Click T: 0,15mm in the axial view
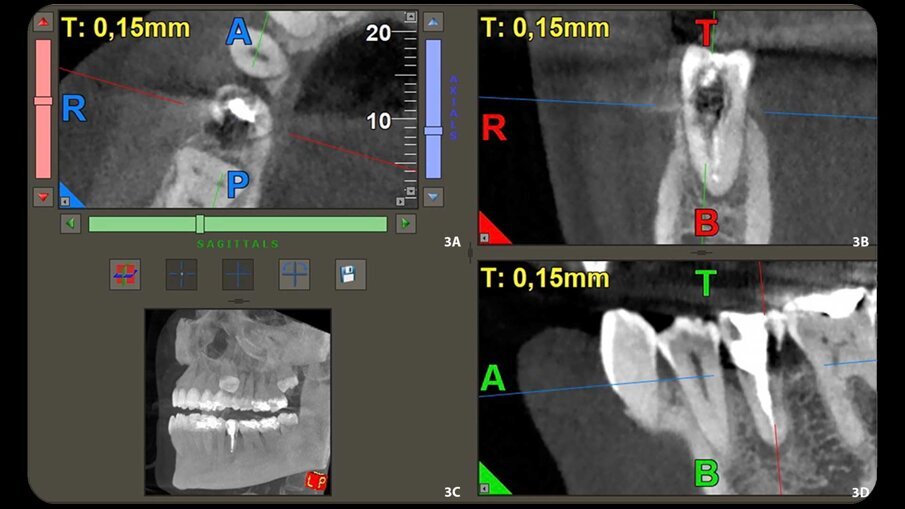 (x=125, y=28)
